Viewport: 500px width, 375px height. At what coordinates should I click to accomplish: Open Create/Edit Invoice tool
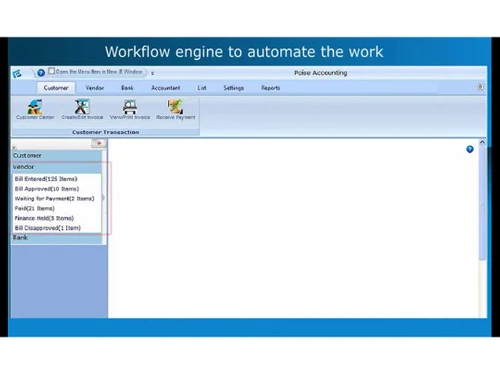coord(82,110)
